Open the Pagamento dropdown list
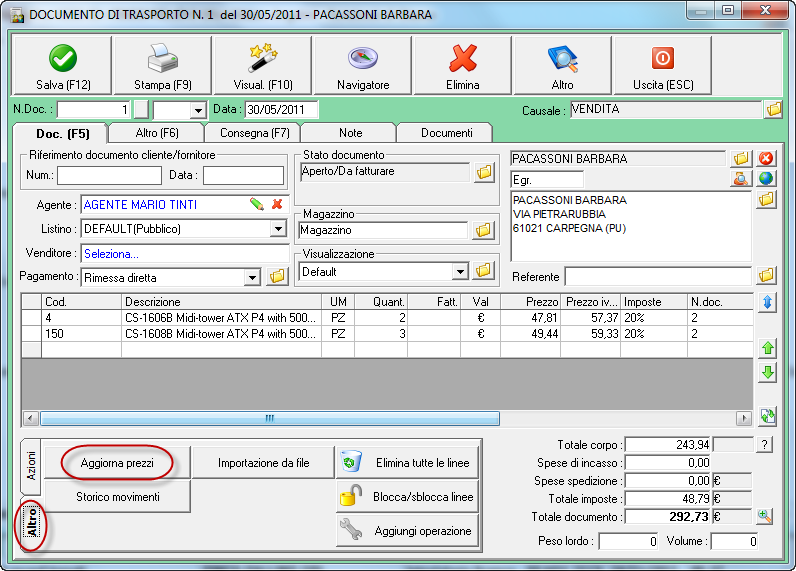The height and width of the screenshot is (571, 796). tap(252, 277)
